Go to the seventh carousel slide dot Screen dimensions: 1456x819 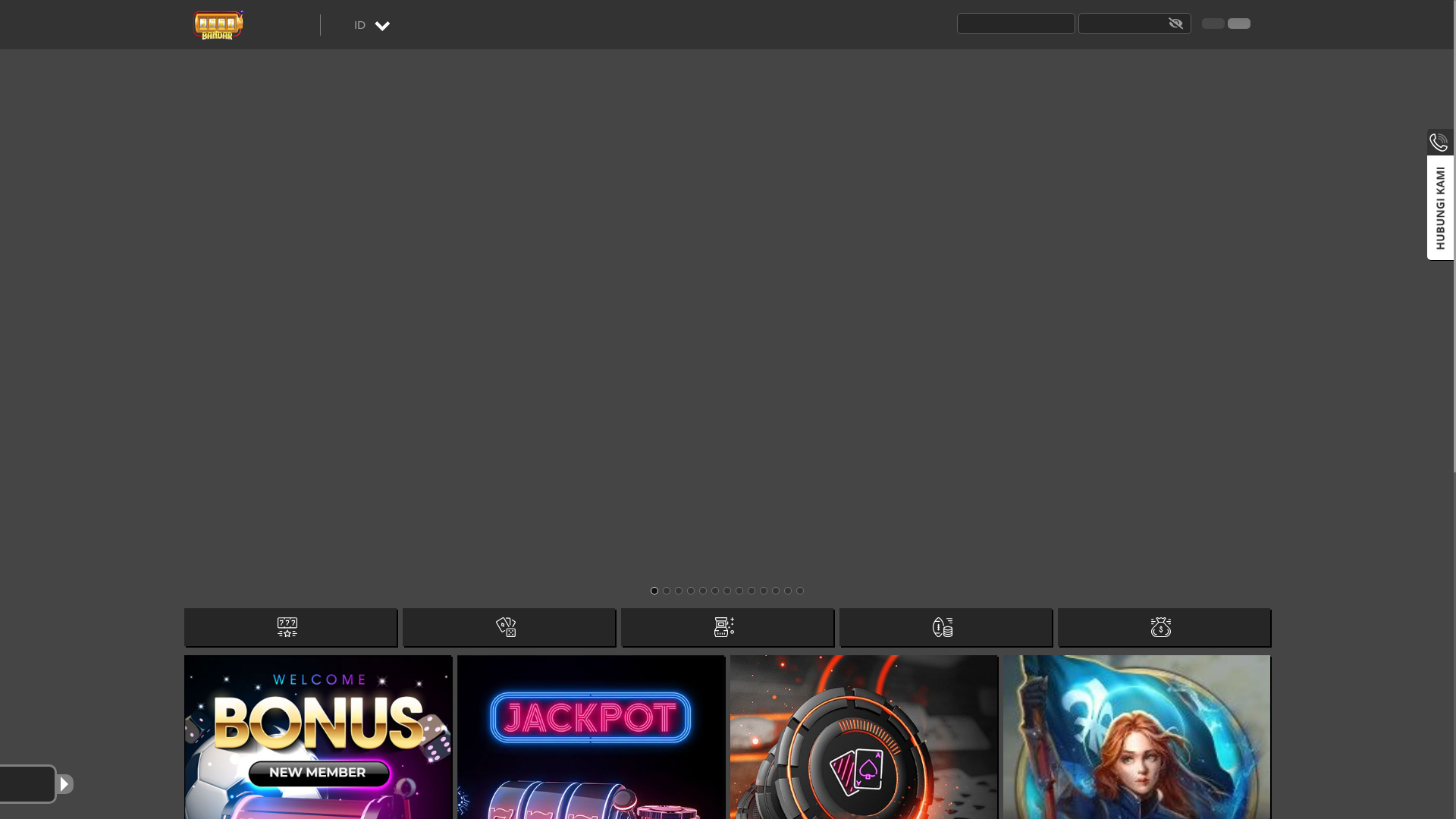727,591
